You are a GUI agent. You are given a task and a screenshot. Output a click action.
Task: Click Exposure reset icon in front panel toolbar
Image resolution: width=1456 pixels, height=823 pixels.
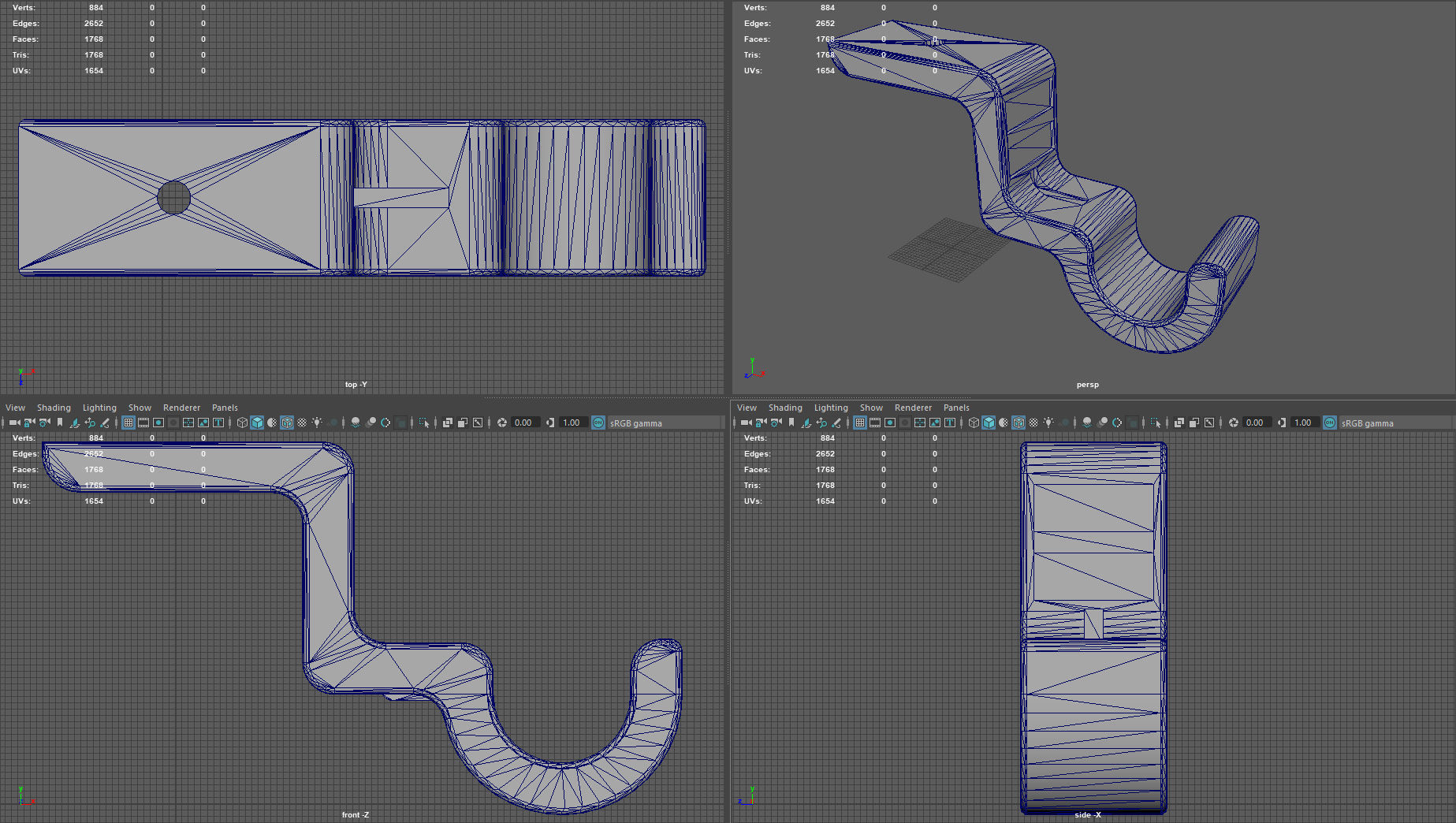(x=502, y=423)
